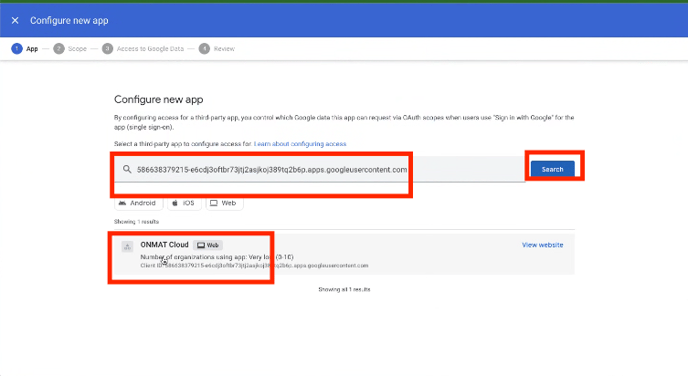Click into the client ID search field

[x=319, y=169]
